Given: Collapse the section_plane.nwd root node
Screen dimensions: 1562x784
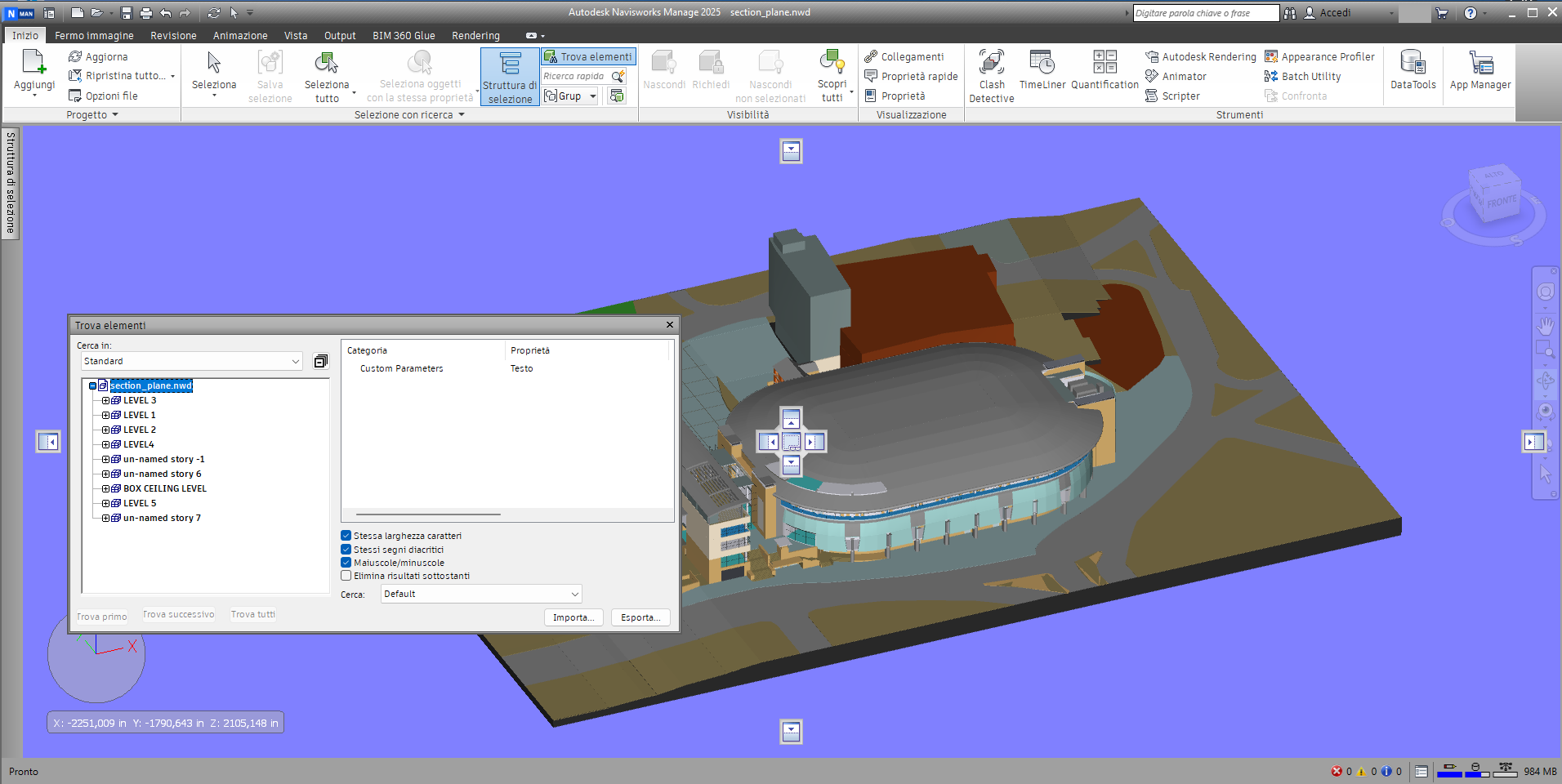Looking at the screenshot, I should [x=93, y=385].
